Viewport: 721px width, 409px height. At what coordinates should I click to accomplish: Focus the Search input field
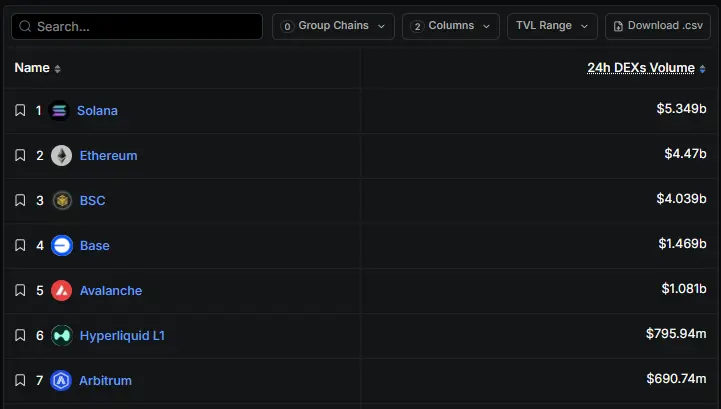(x=137, y=26)
